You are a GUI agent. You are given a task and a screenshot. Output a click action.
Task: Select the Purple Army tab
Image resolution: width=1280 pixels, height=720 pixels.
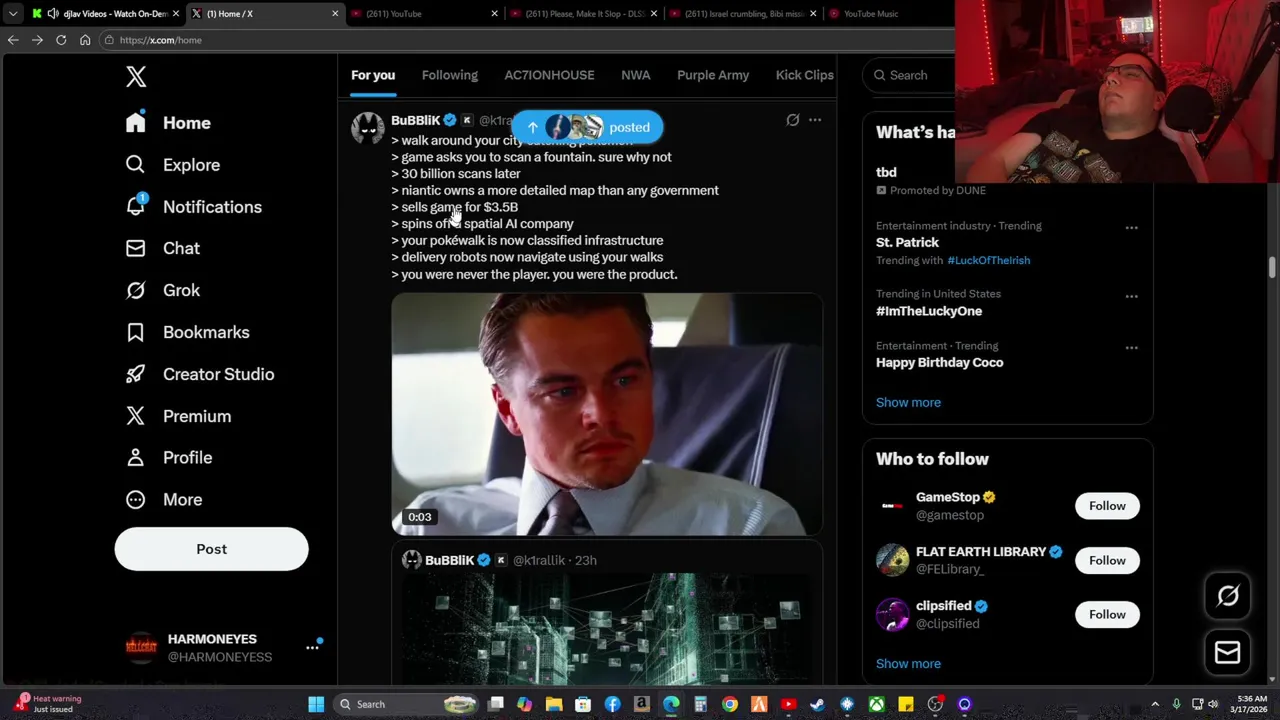[713, 75]
